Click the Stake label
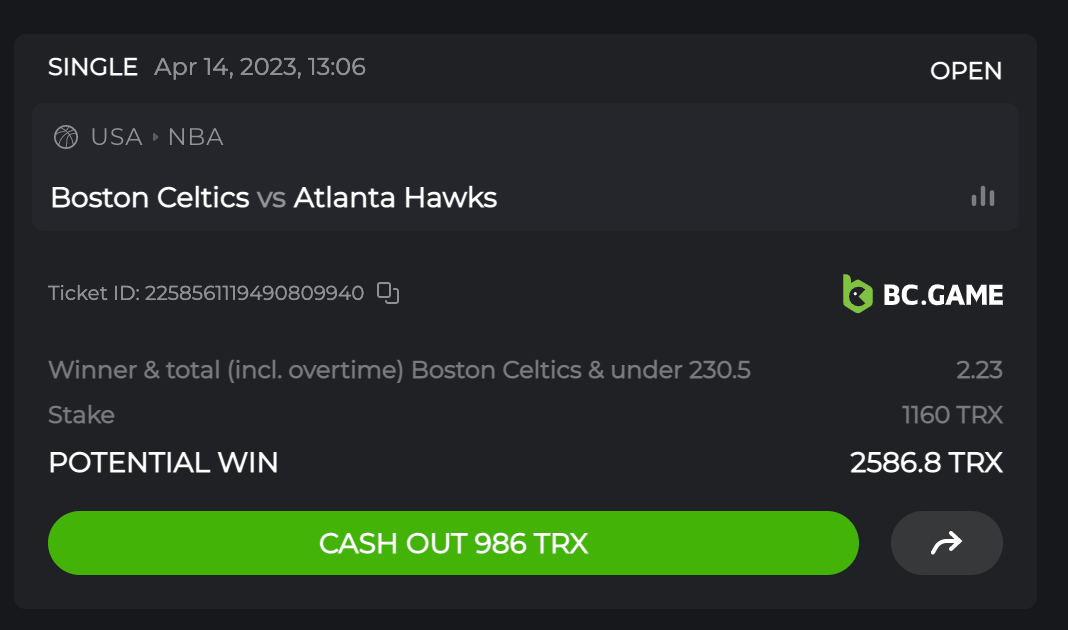Screen dimensions: 1068x630 (x=81, y=415)
